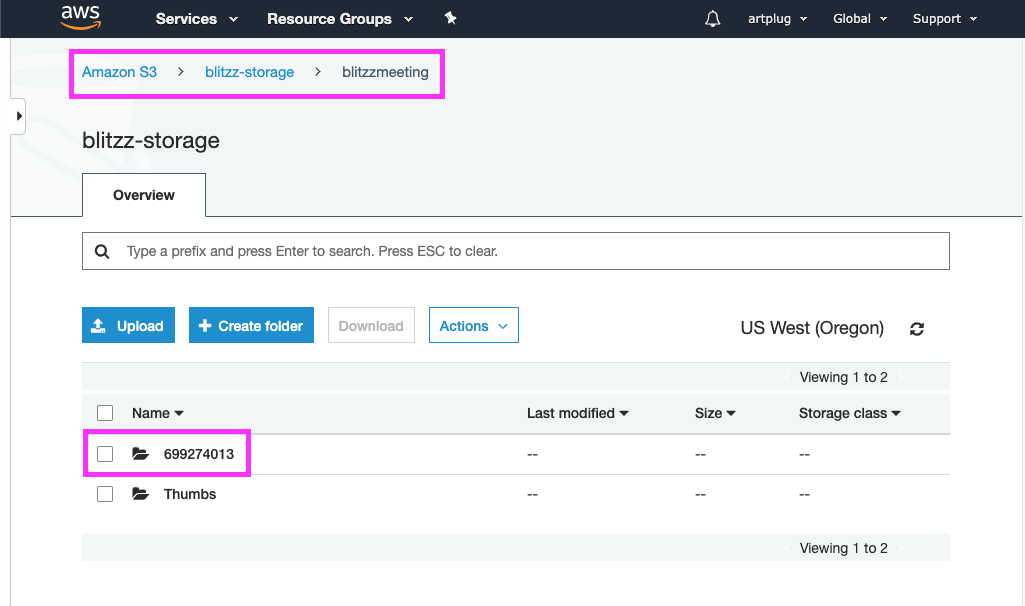Click the blitzz-storage page heading
Screen dimensions: 1025x606
(151, 141)
